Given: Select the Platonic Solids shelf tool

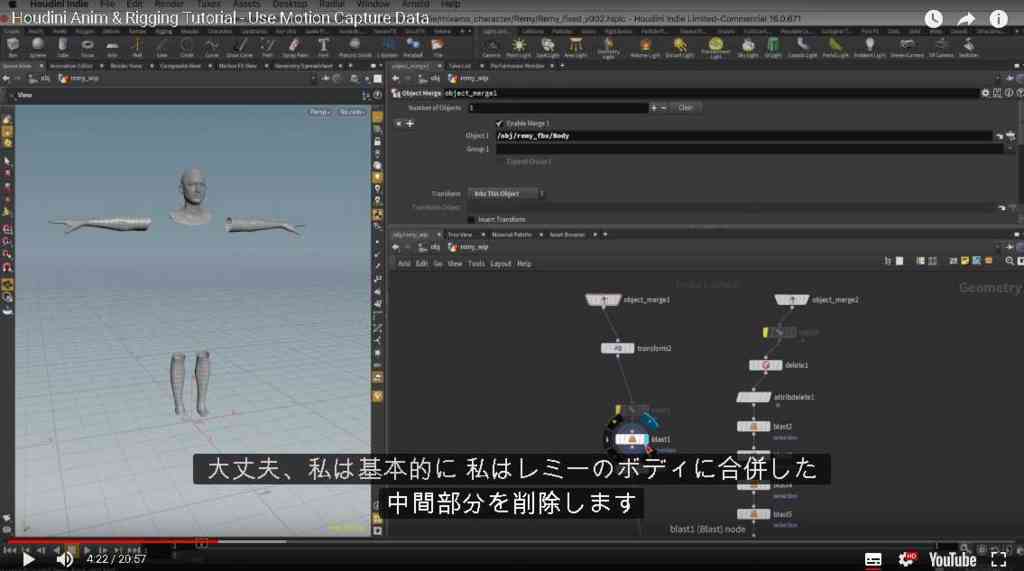Looking at the screenshot, I should pyautogui.click(x=355, y=47).
